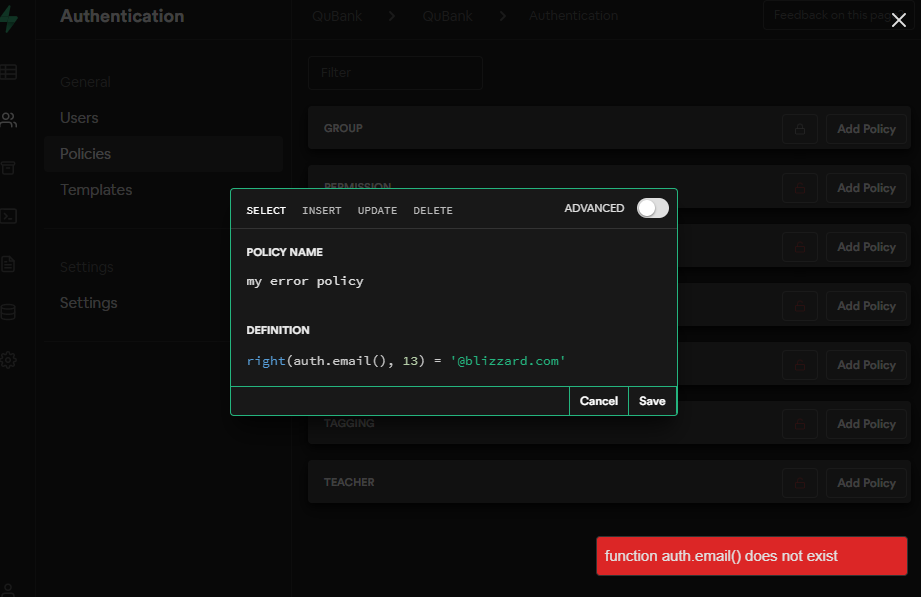Click the TEACHER table row label
This screenshot has width=921, height=597.
(349, 483)
